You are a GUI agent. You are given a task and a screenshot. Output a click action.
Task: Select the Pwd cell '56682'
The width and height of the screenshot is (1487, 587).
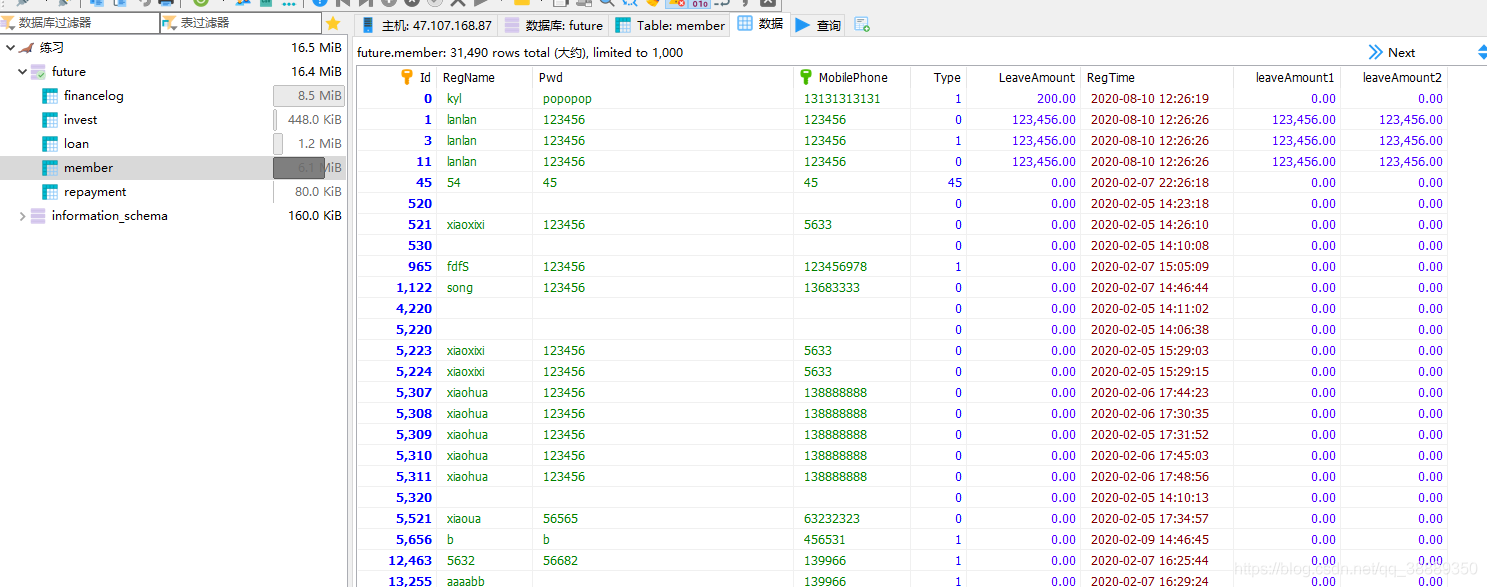[560, 561]
